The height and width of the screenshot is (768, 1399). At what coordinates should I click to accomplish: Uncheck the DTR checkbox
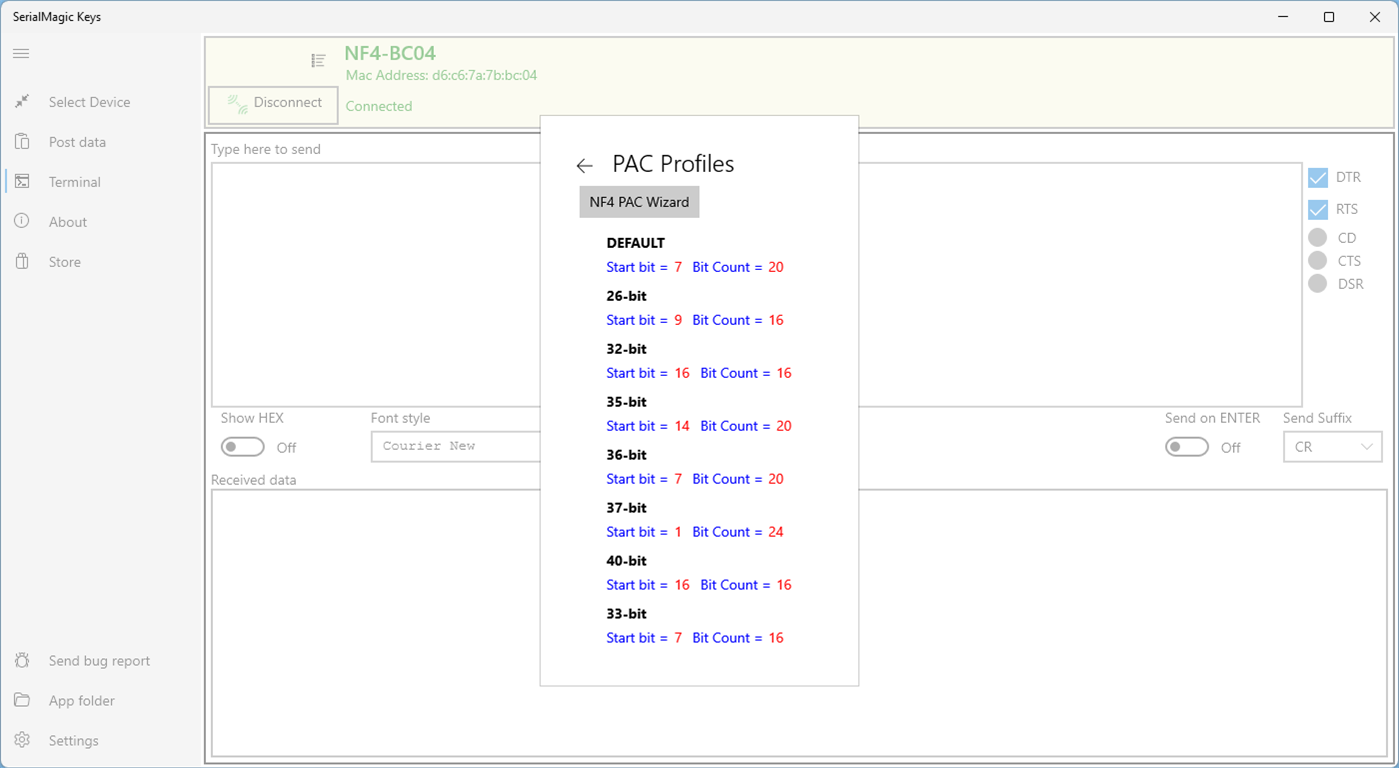pos(1318,178)
